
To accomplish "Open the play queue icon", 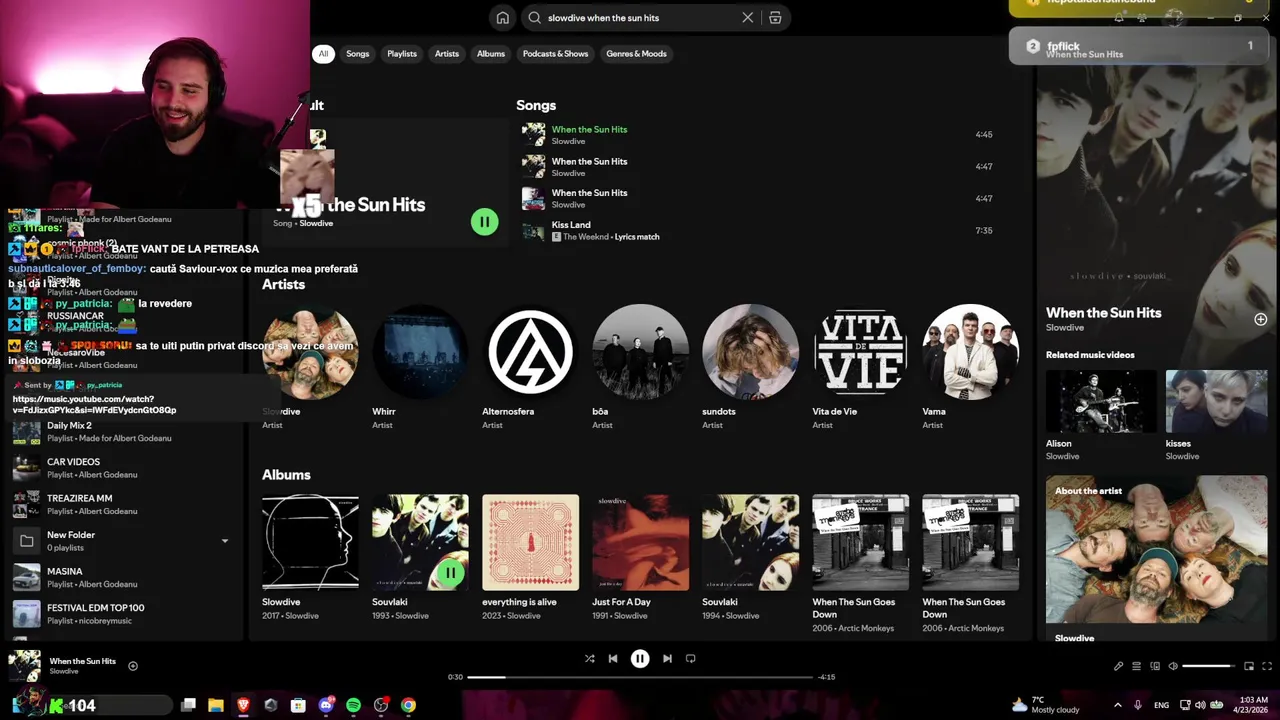I will point(1137,666).
